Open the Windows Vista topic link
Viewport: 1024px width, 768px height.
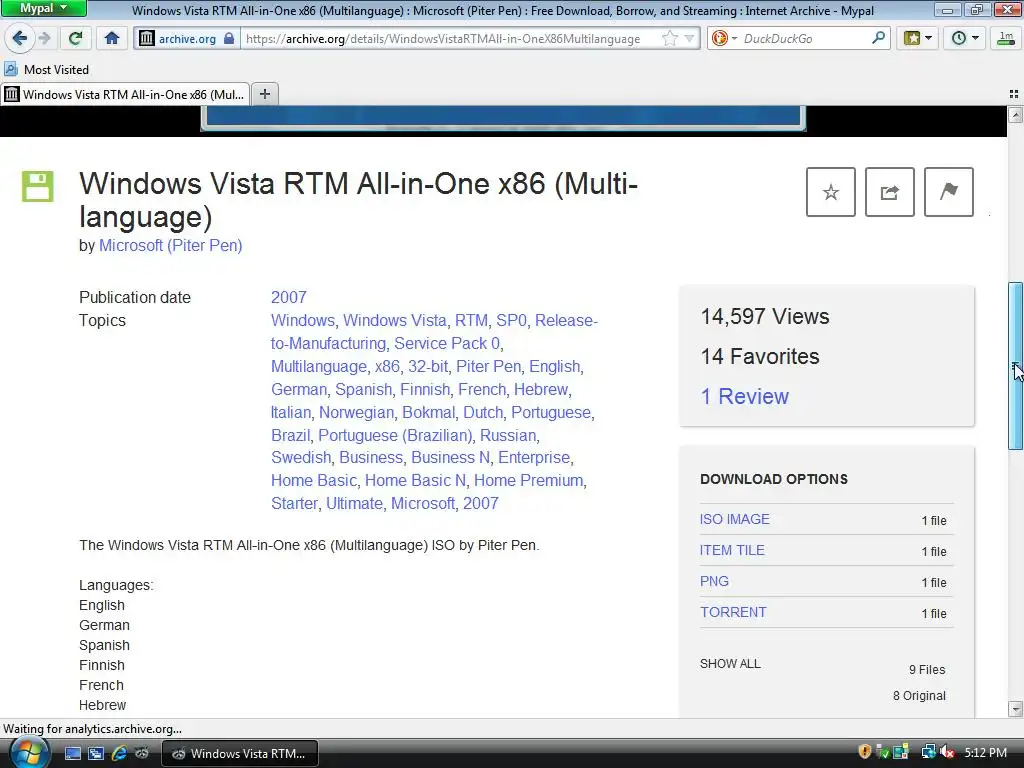click(395, 321)
